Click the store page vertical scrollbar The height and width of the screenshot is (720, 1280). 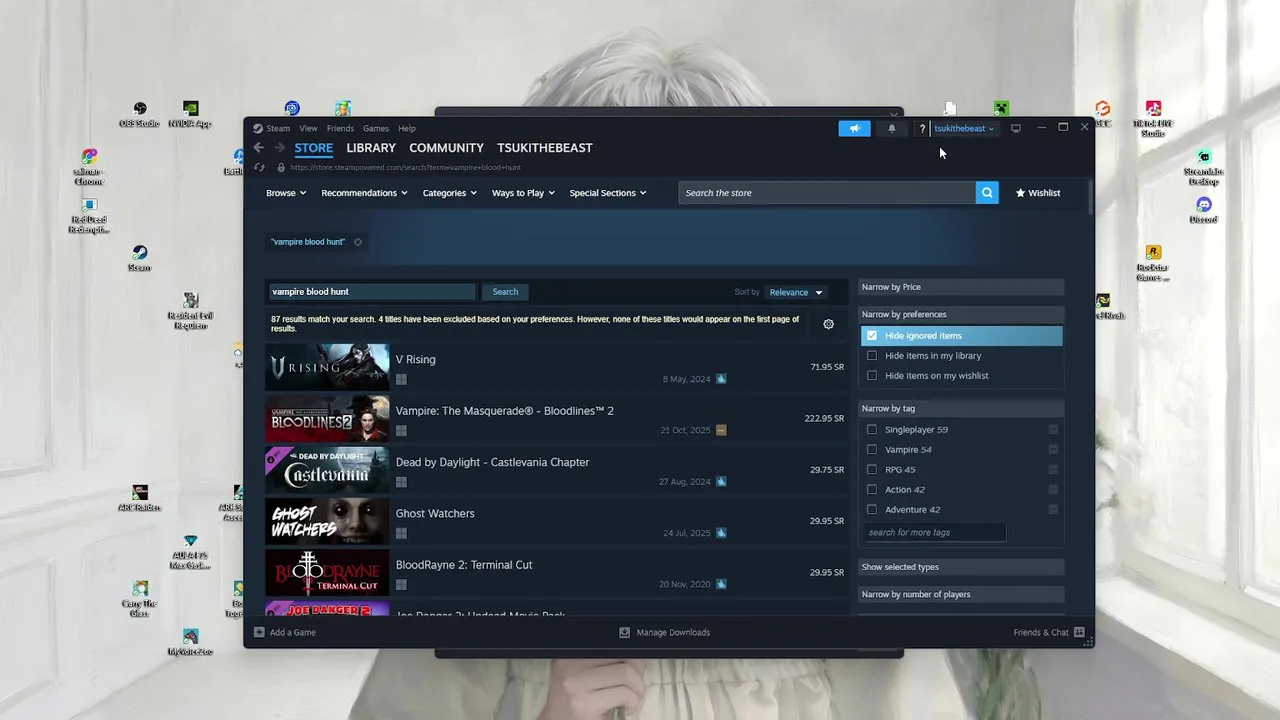[x=1090, y=196]
